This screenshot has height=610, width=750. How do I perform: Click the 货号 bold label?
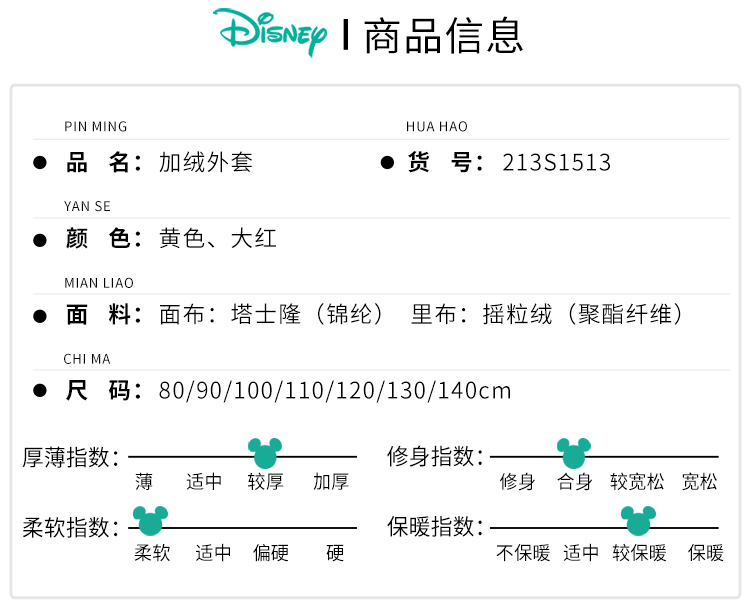click(445, 163)
